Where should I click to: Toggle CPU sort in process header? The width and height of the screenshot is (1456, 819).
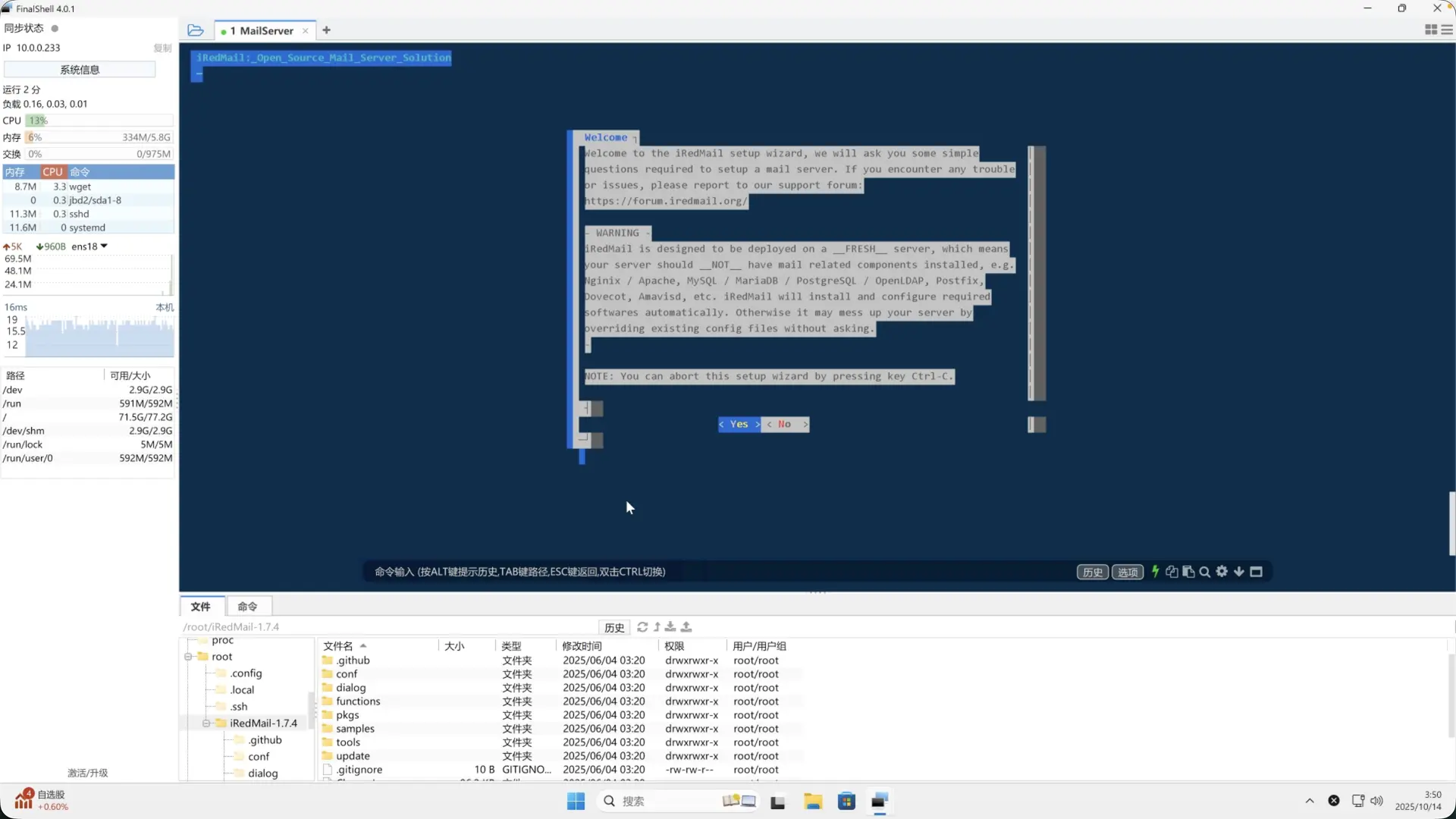pyautogui.click(x=52, y=172)
